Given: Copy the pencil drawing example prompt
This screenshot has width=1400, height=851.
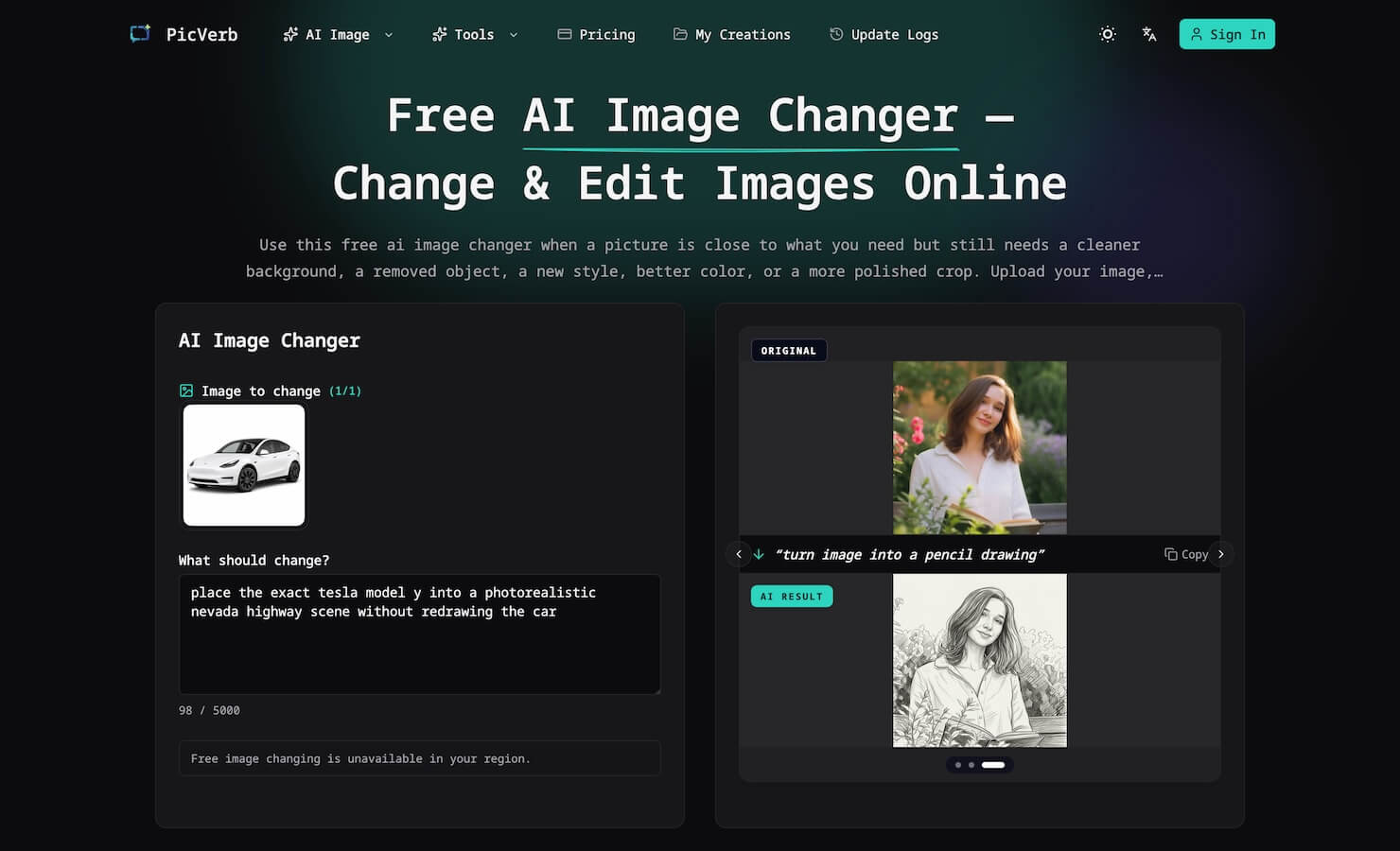Looking at the screenshot, I should tap(1186, 554).
